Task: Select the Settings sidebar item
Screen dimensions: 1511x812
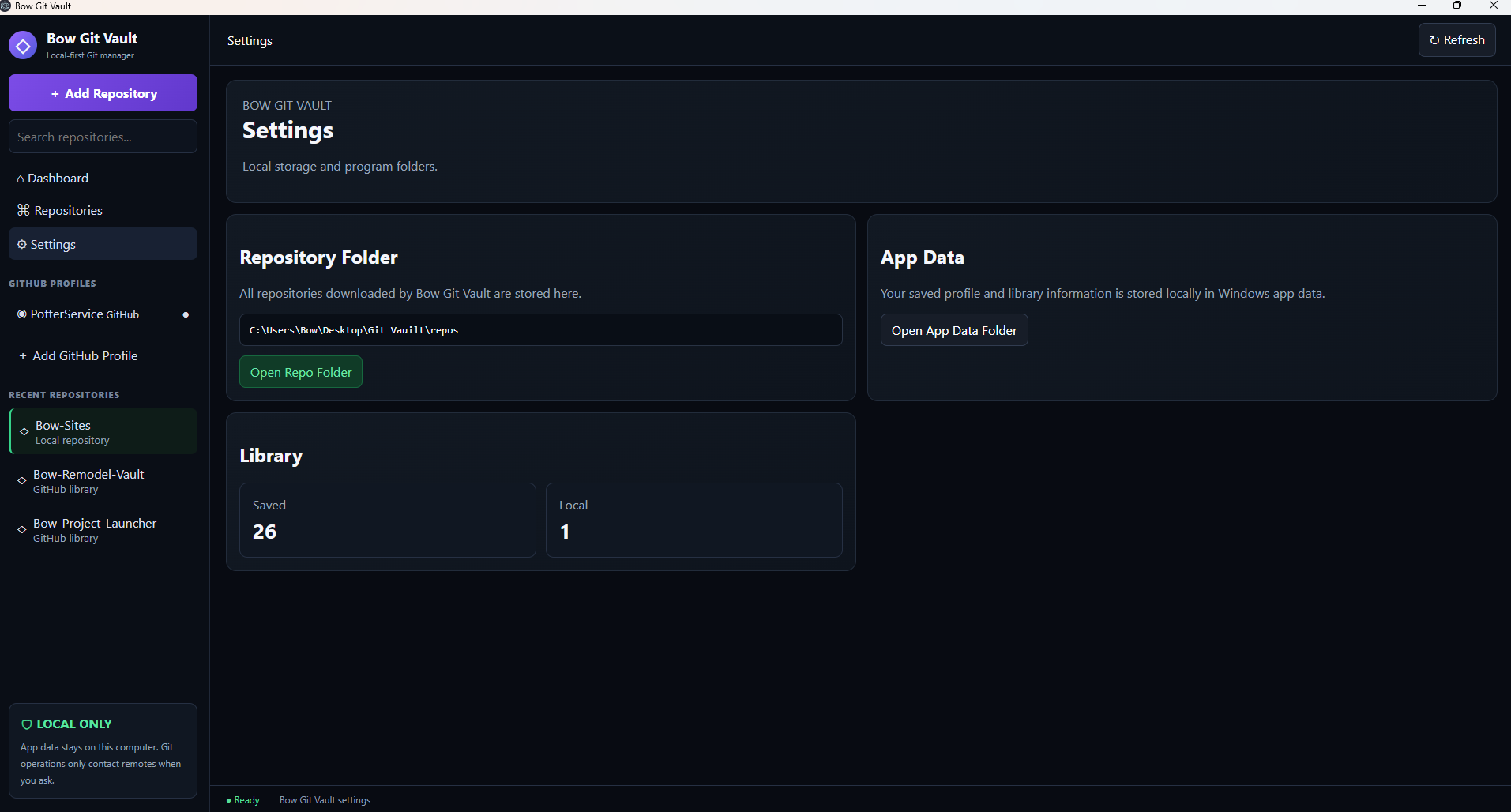Action: (103, 244)
